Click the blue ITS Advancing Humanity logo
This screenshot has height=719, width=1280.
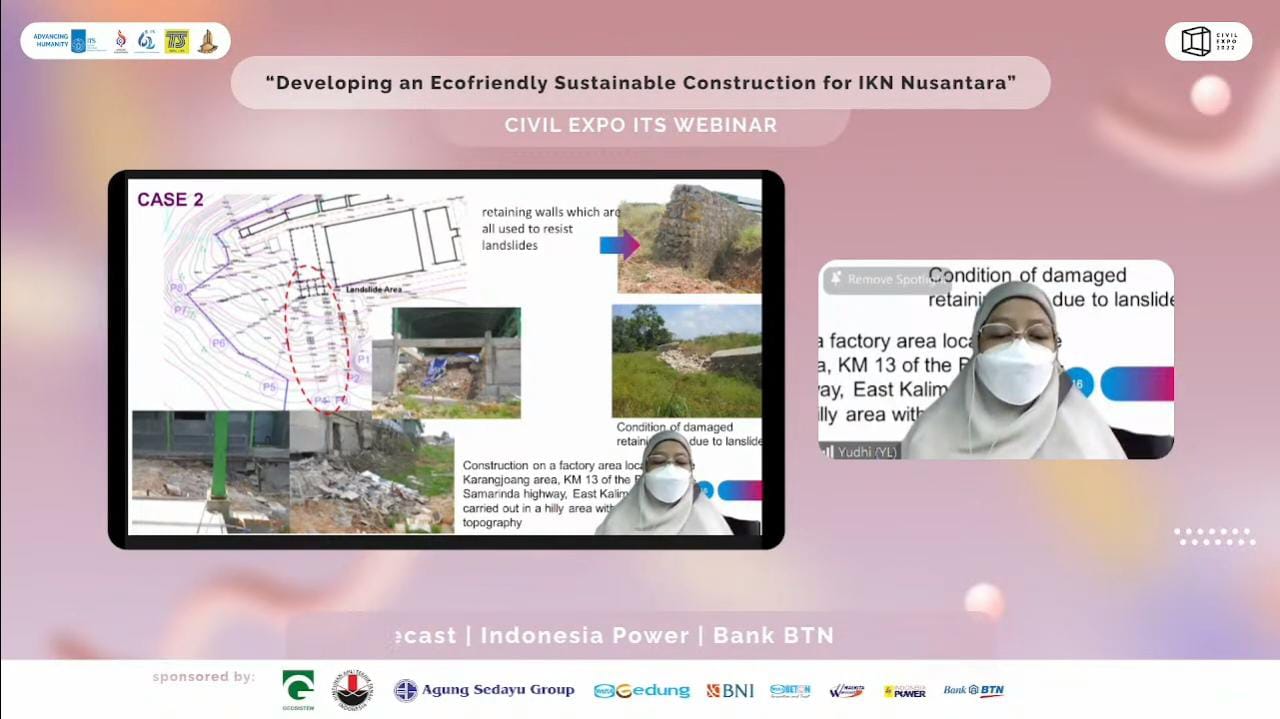coord(69,41)
